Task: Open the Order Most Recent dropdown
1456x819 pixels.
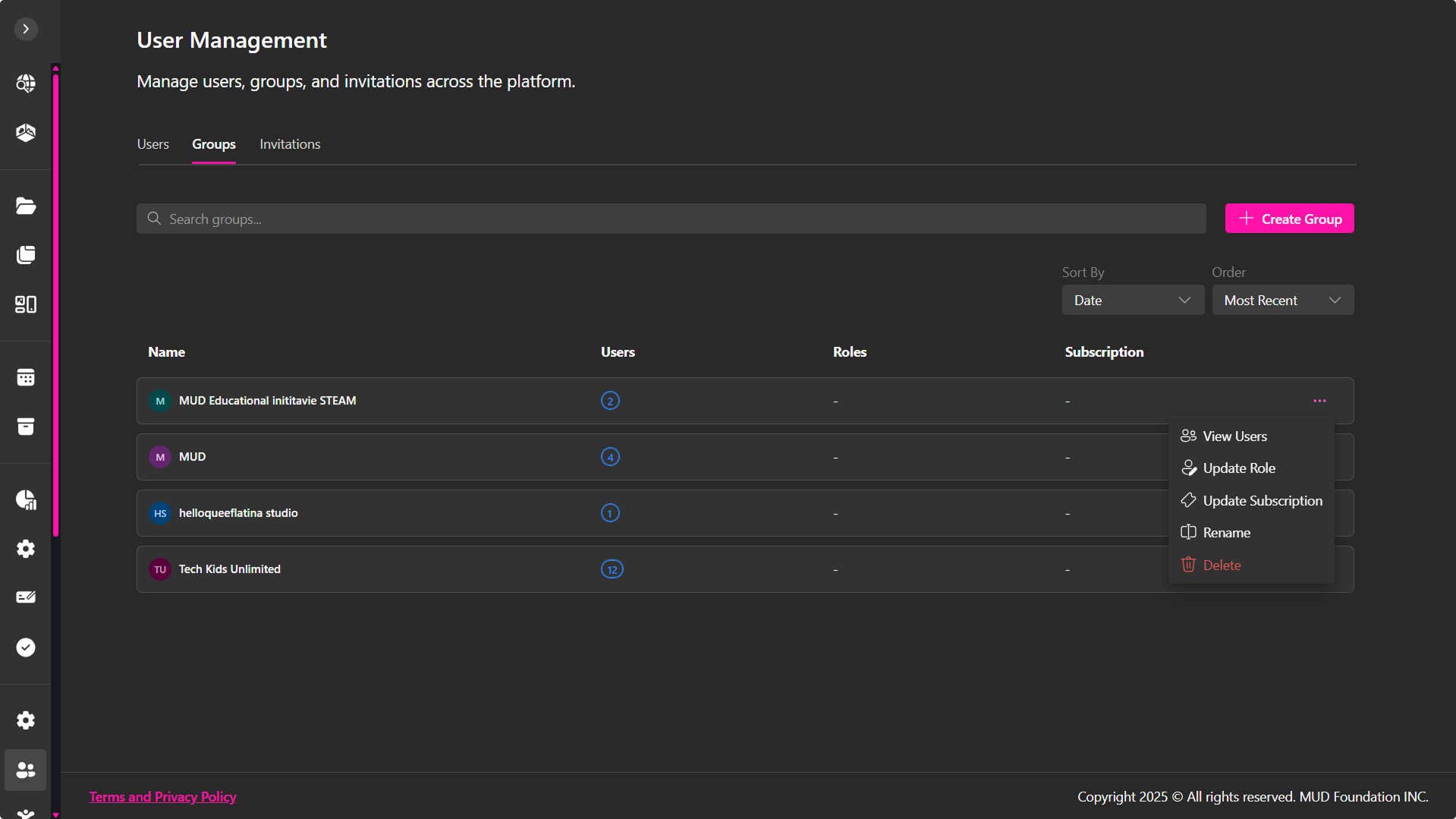Action: [1282, 301]
